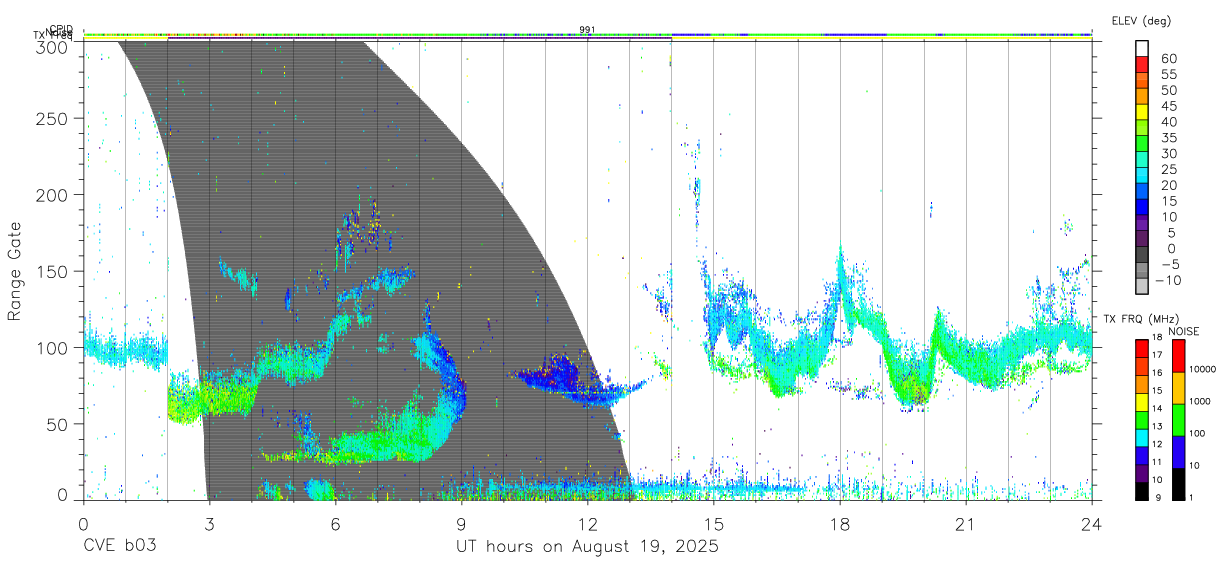Click the Range Gate '150' tick label
The image size is (1228, 567).
click(x=54, y=271)
